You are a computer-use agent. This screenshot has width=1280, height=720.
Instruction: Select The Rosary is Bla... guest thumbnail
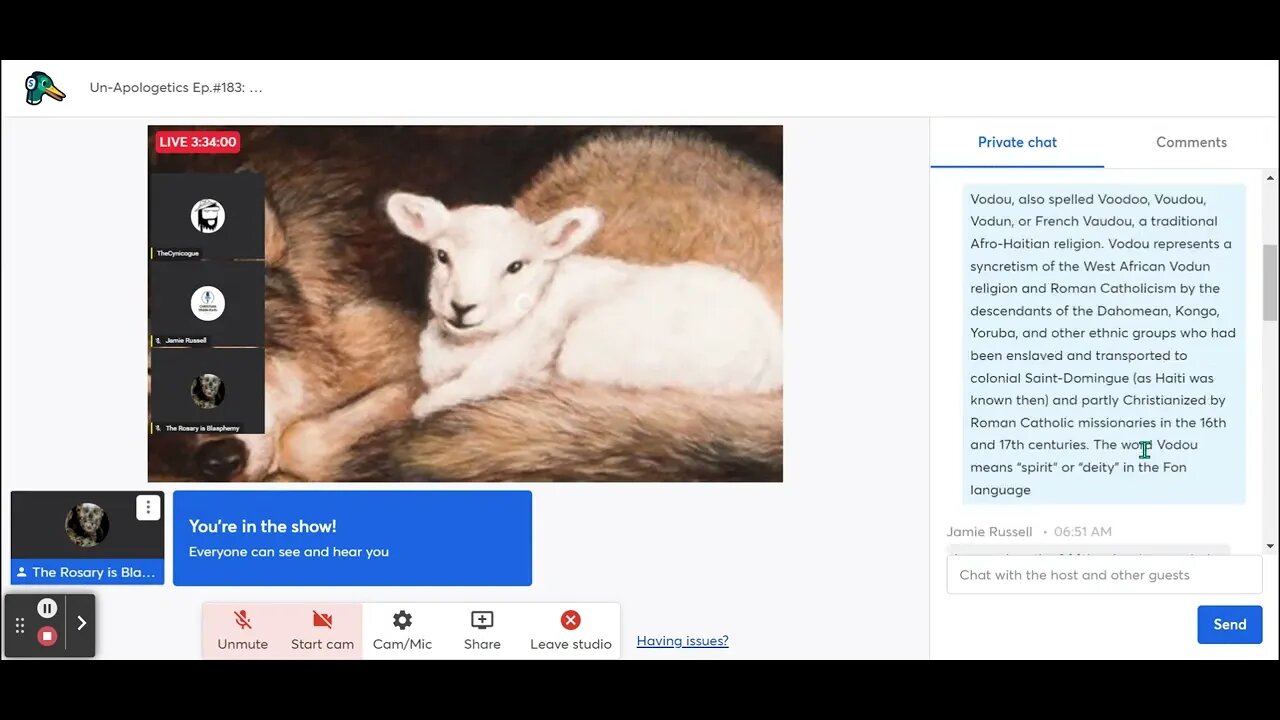(x=87, y=538)
